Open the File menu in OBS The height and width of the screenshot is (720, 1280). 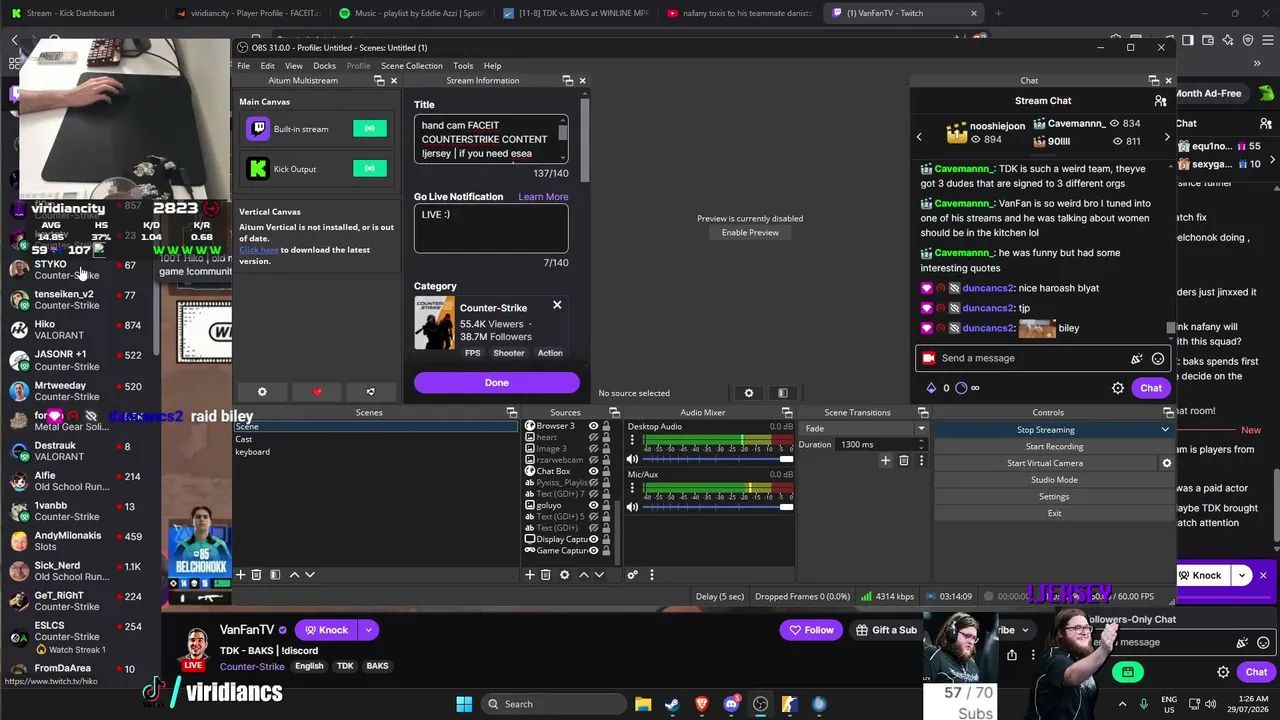click(243, 66)
